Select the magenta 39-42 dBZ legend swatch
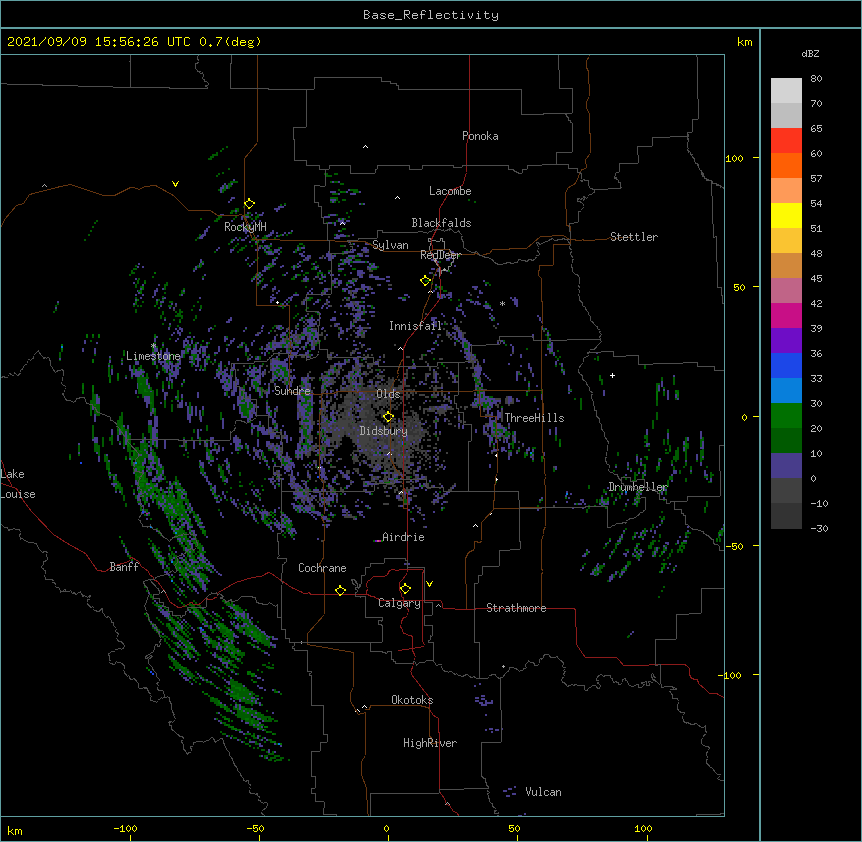862x842 pixels. click(786, 315)
